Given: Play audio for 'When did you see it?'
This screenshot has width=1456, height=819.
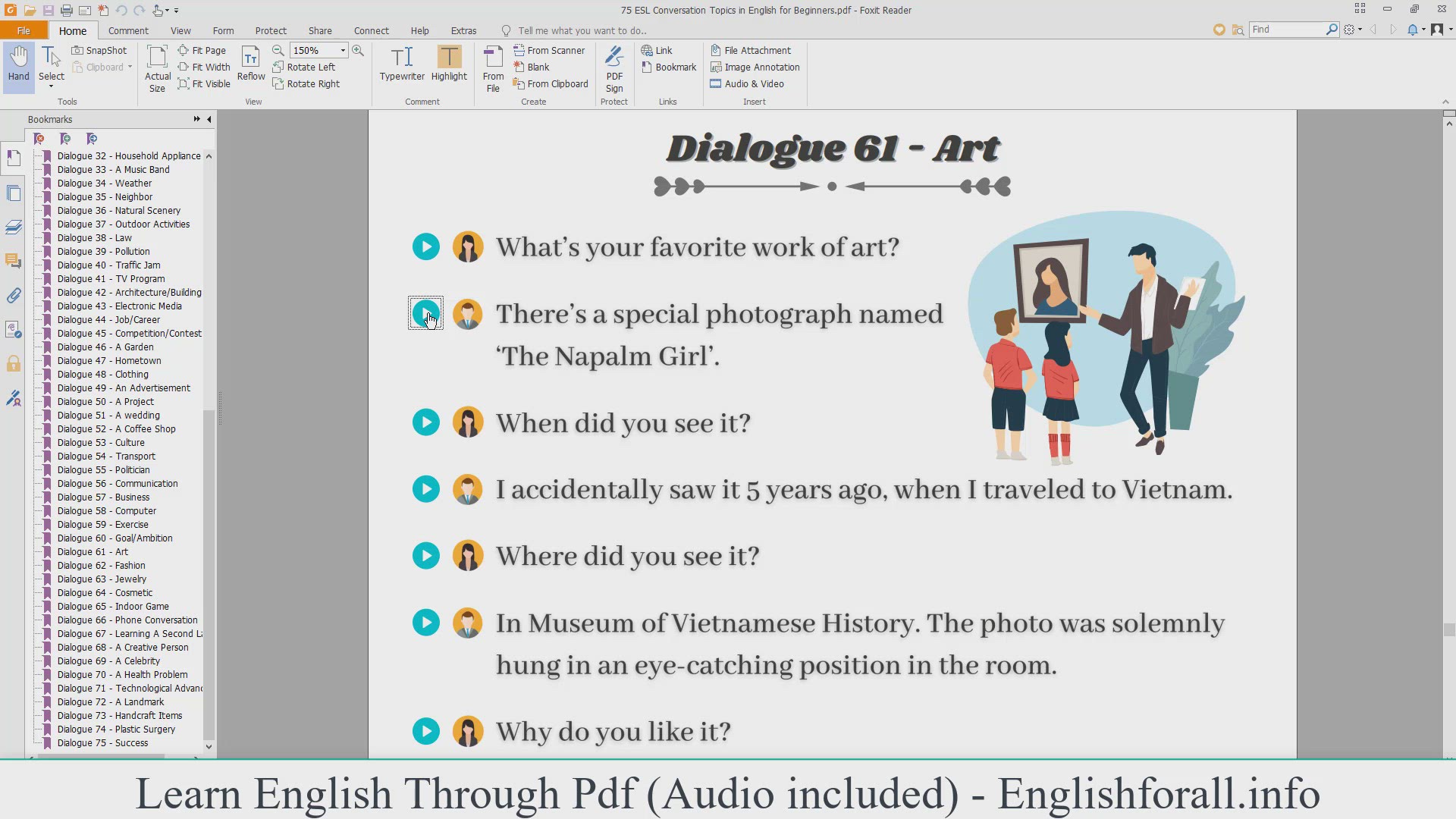Looking at the screenshot, I should pos(426,422).
